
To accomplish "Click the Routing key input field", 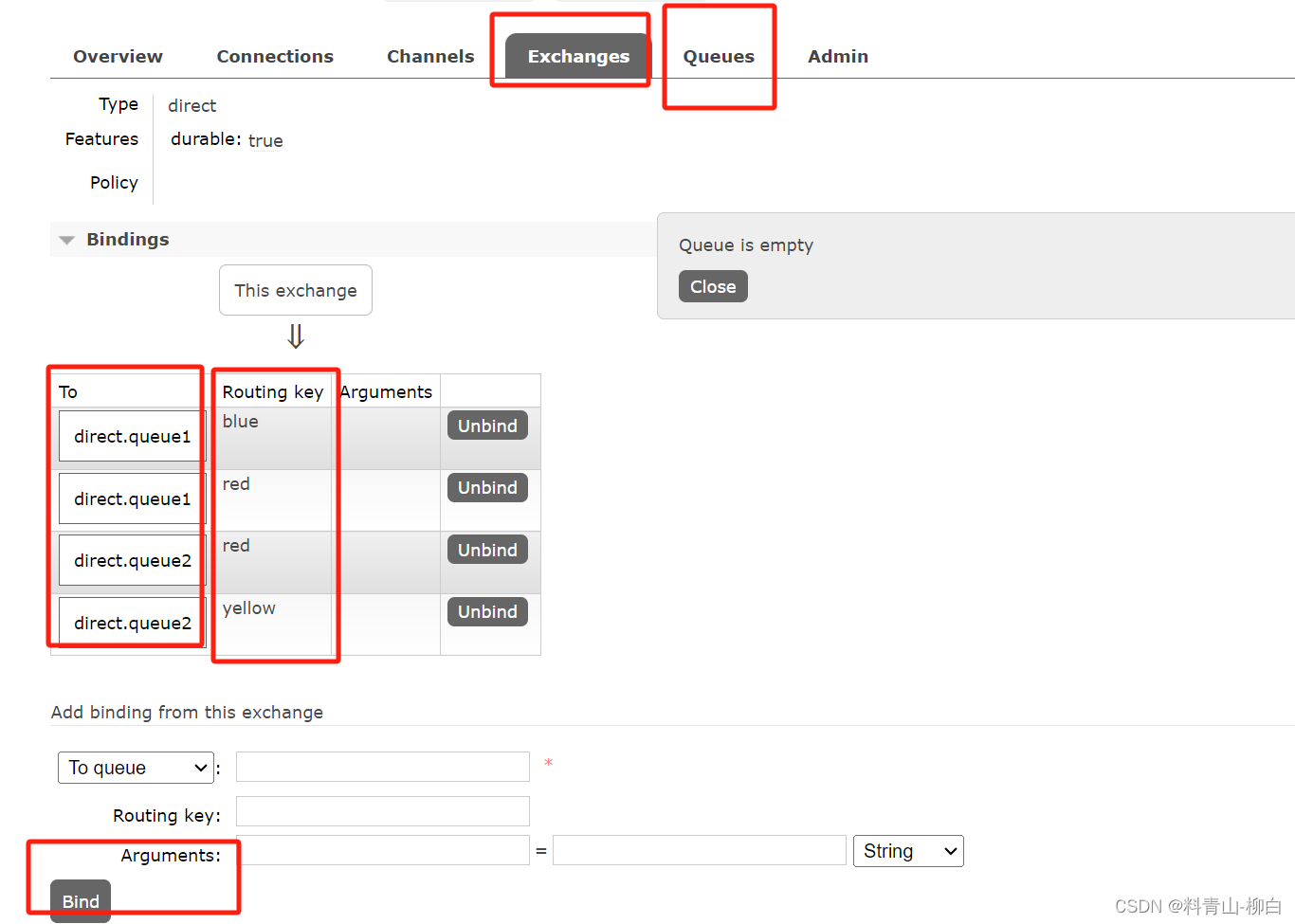I will click(383, 811).
